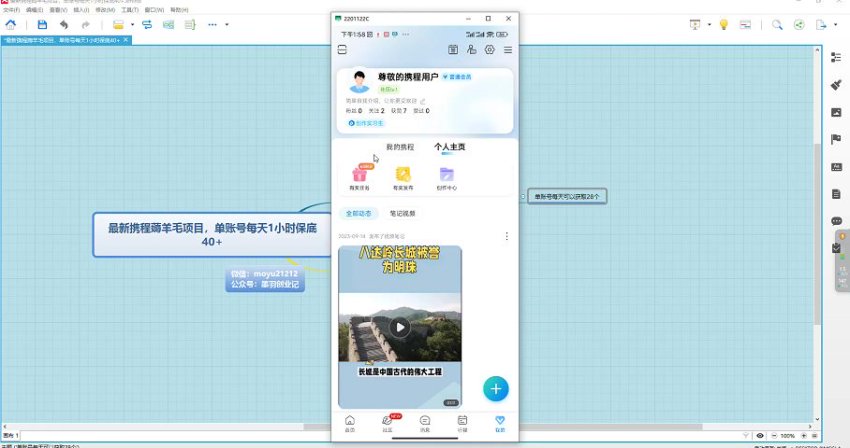Select the 全部动态 filter pill

tap(358, 213)
